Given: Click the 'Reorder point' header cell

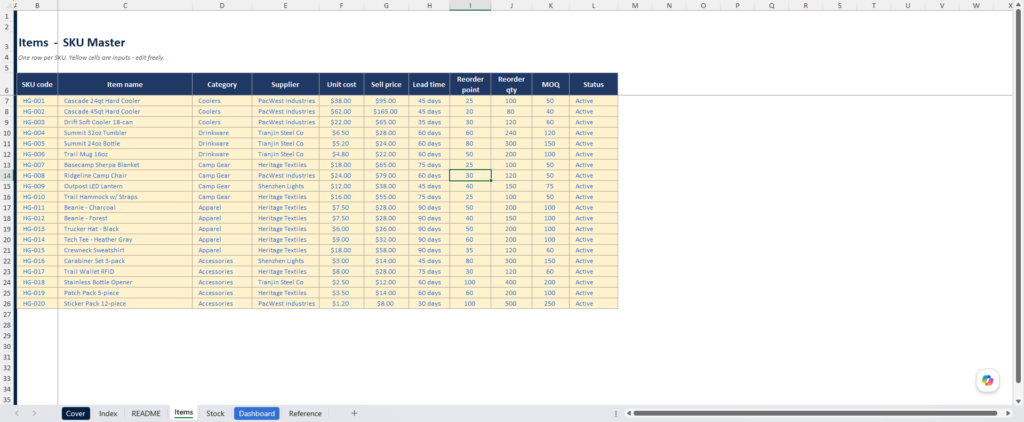Looking at the screenshot, I should pyautogui.click(x=470, y=84).
